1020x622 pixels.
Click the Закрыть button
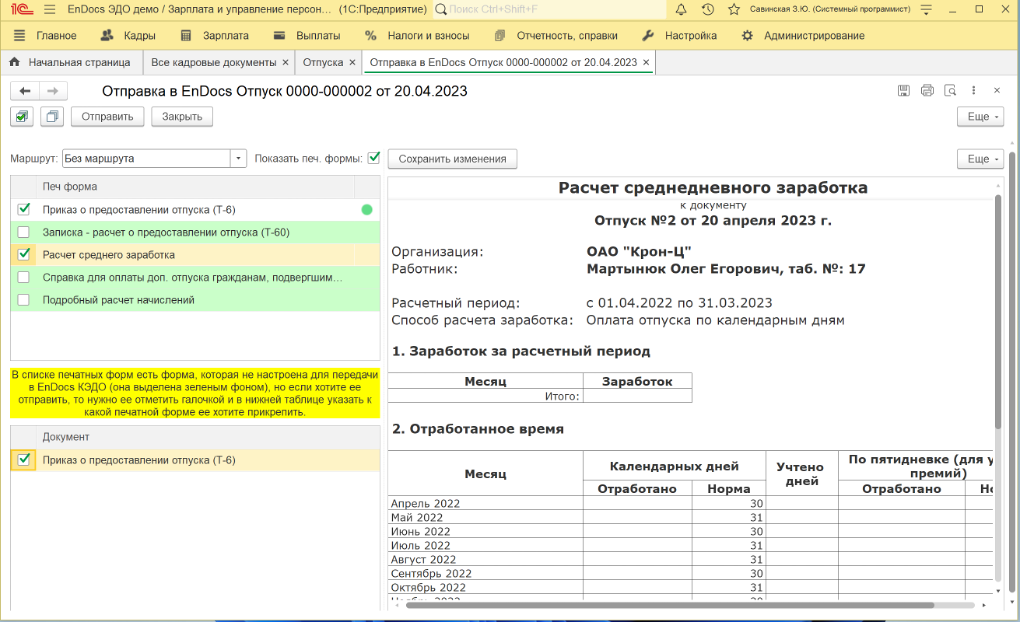182,116
